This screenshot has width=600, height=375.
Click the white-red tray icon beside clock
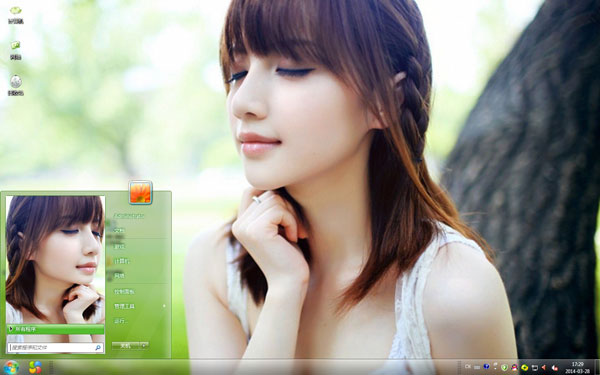[x=555, y=368]
